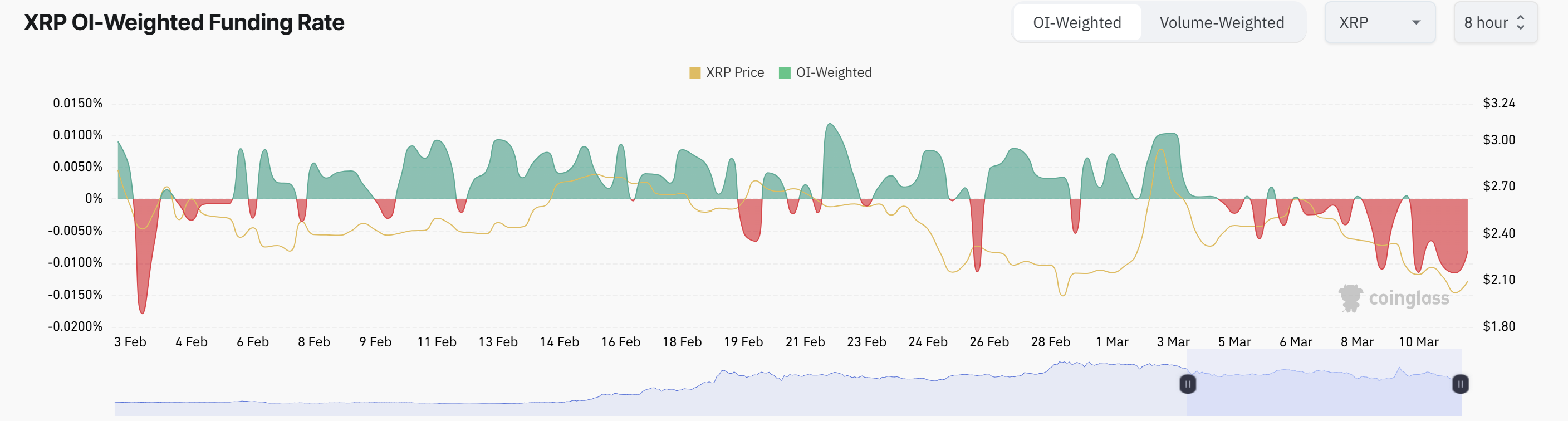Click the left range slider handle
1568x421 pixels.
pyautogui.click(x=1188, y=384)
